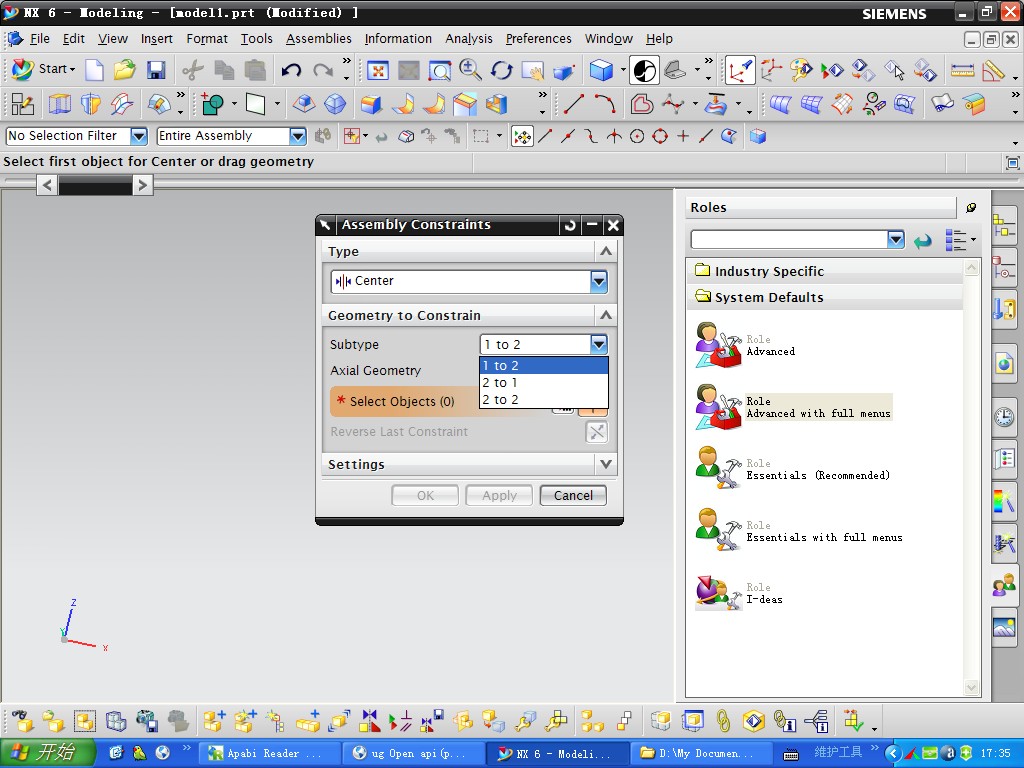Screen dimensions: 1024x768
Task: Open the Roles tab in resource bar
Action: pos(1004,585)
